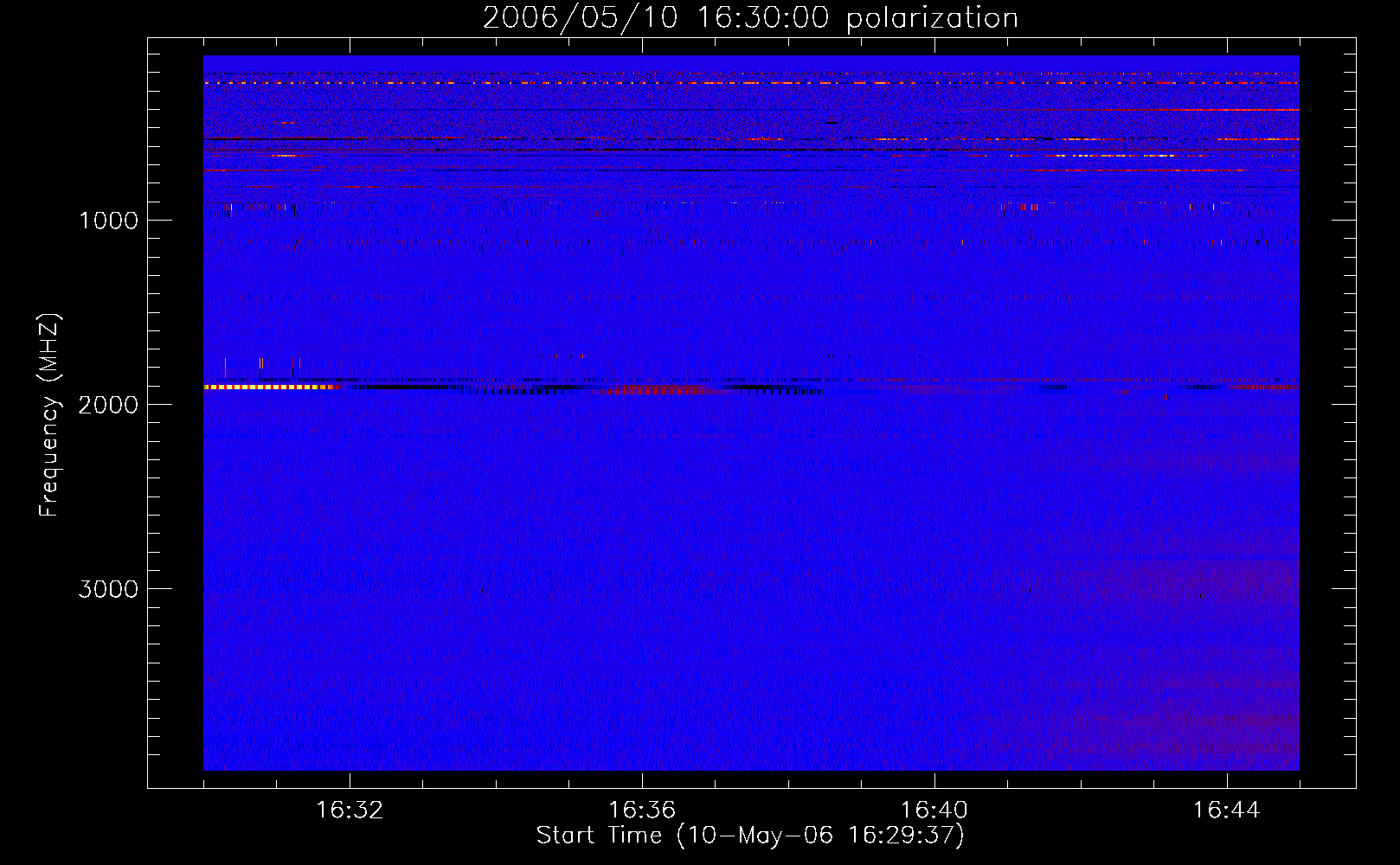This screenshot has height=865, width=1400.
Task: Click the 16:36 time tick label
Action: (642, 811)
